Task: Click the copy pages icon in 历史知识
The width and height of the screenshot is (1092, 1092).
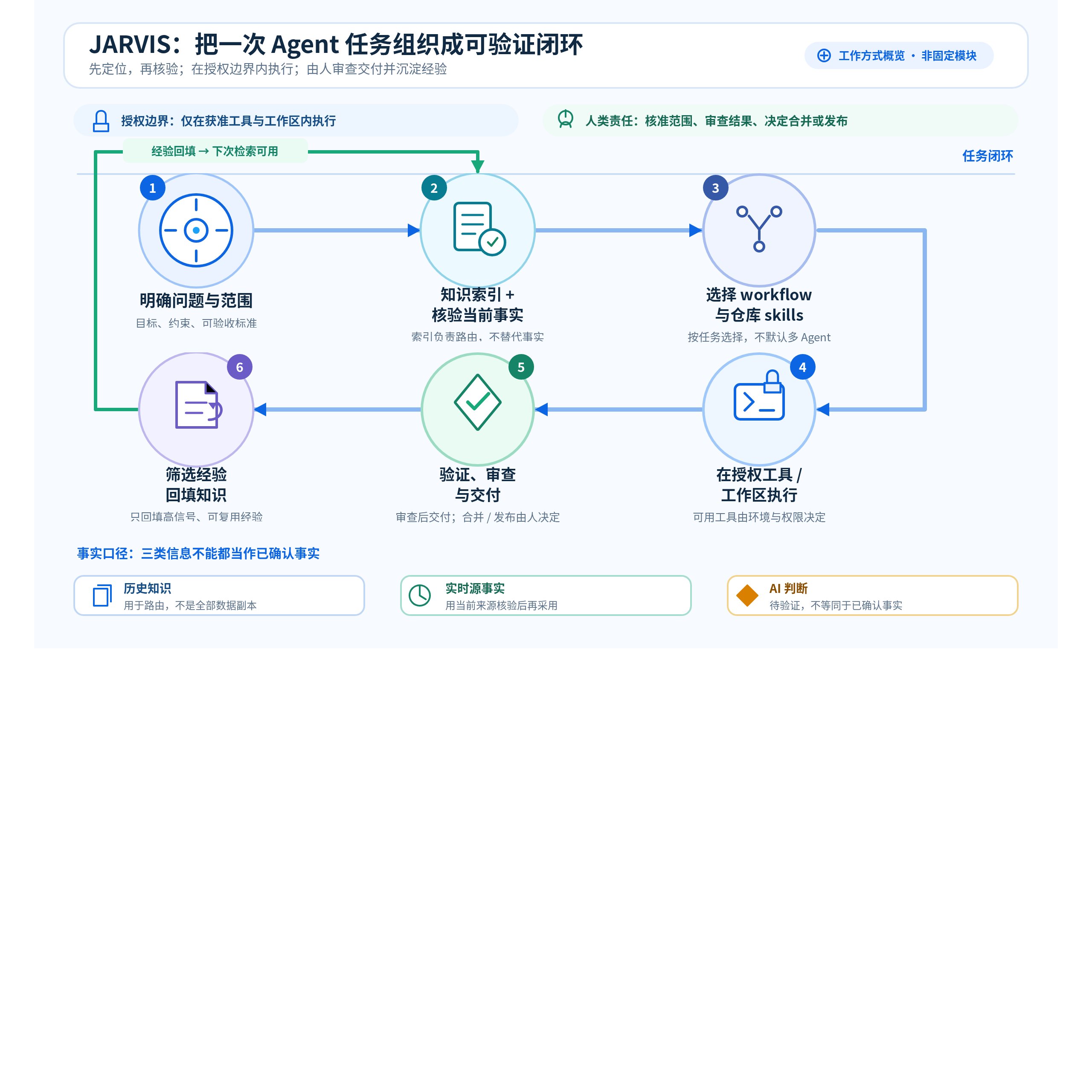Action: tap(102, 595)
